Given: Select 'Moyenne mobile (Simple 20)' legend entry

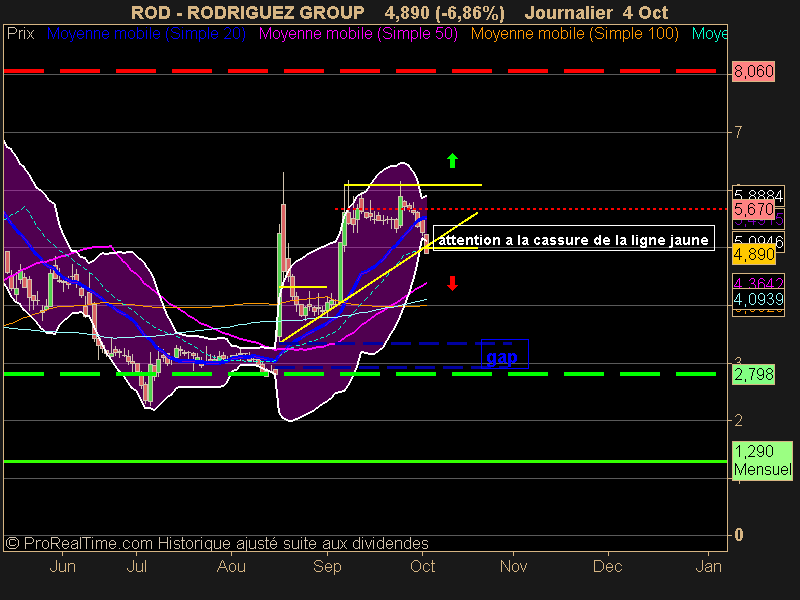Looking at the screenshot, I should [x=146, y=34].
